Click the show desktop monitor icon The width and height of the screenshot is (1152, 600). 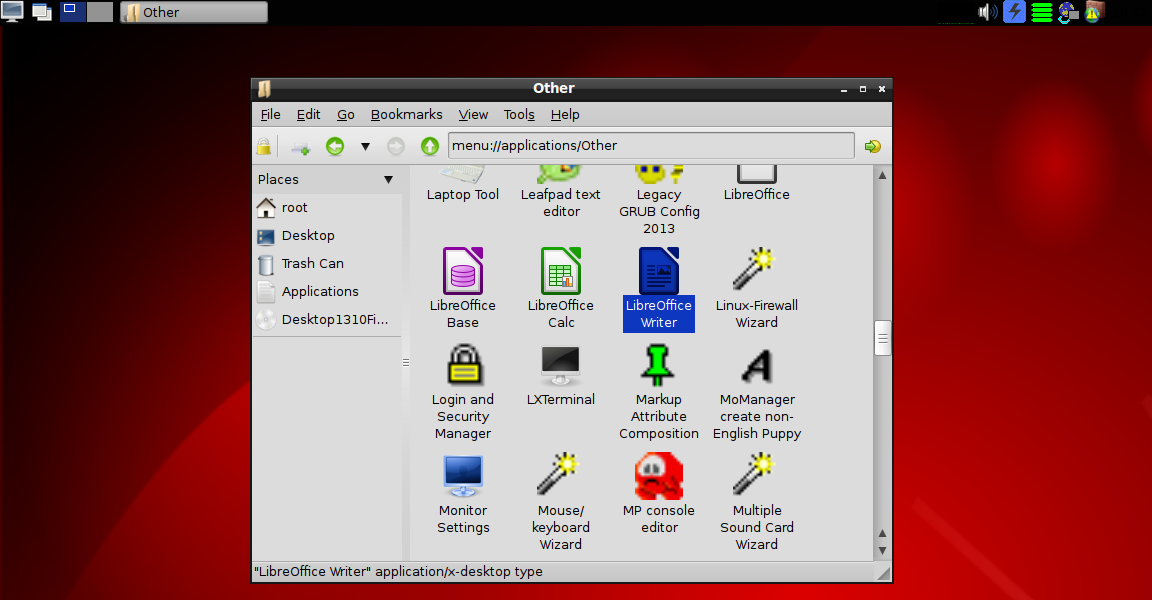pyautogui.click(x=12, y=11)
